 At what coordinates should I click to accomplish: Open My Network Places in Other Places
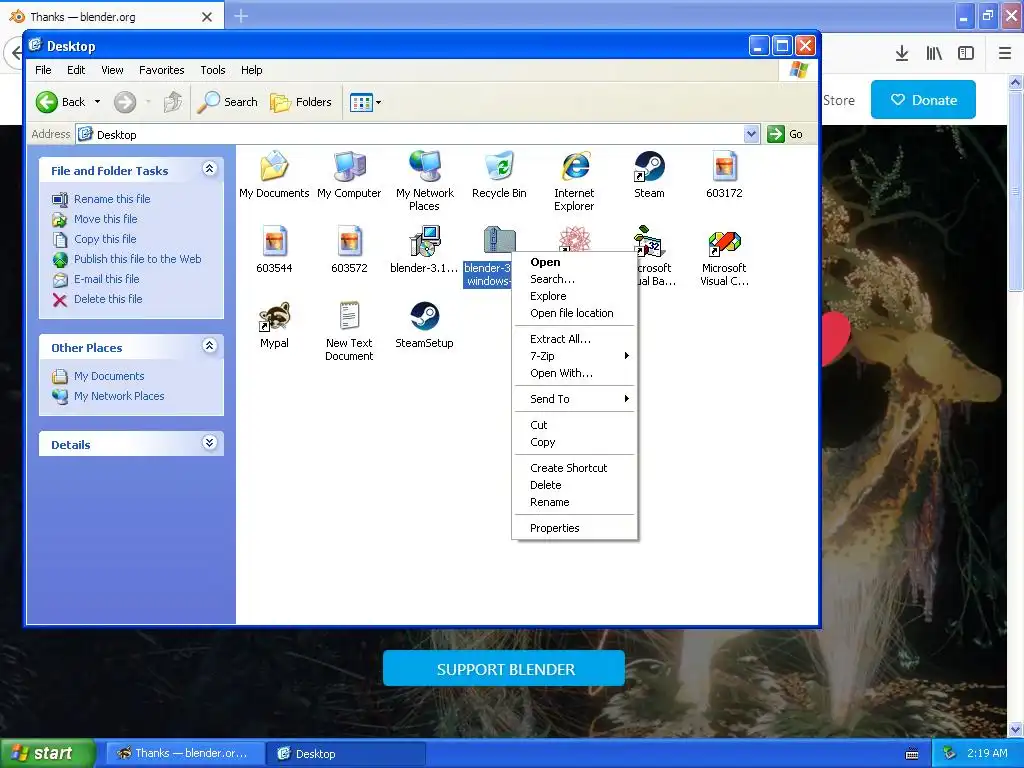[119, 396]
